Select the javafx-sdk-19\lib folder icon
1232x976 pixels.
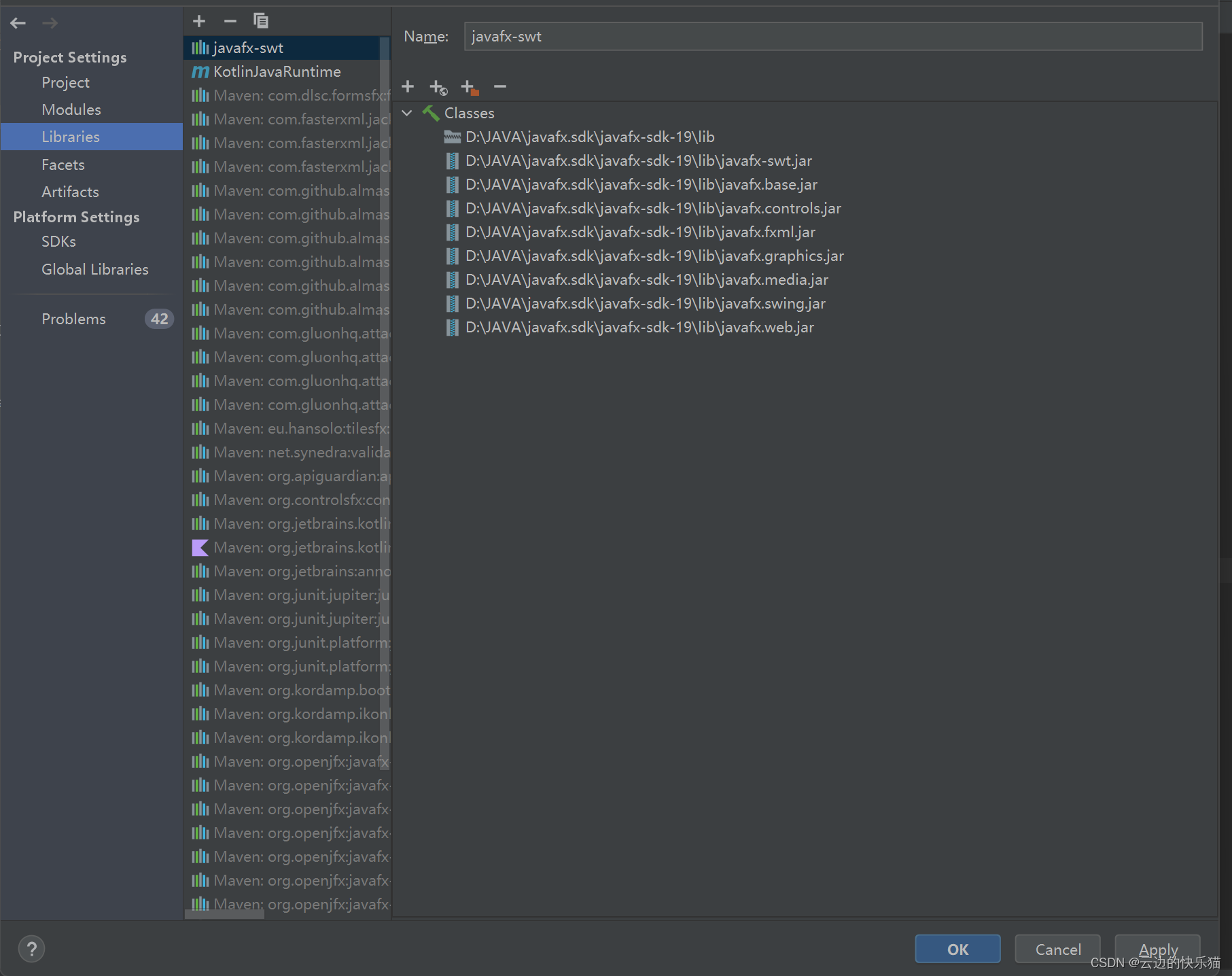[x=453, y=137]
